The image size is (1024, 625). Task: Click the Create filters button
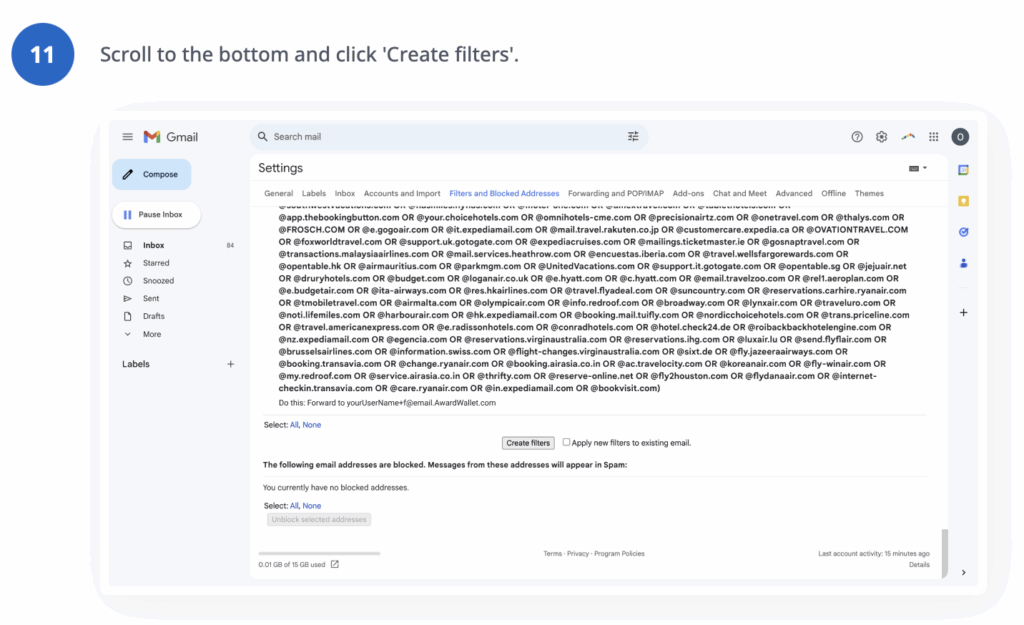[x=527, y=442]
